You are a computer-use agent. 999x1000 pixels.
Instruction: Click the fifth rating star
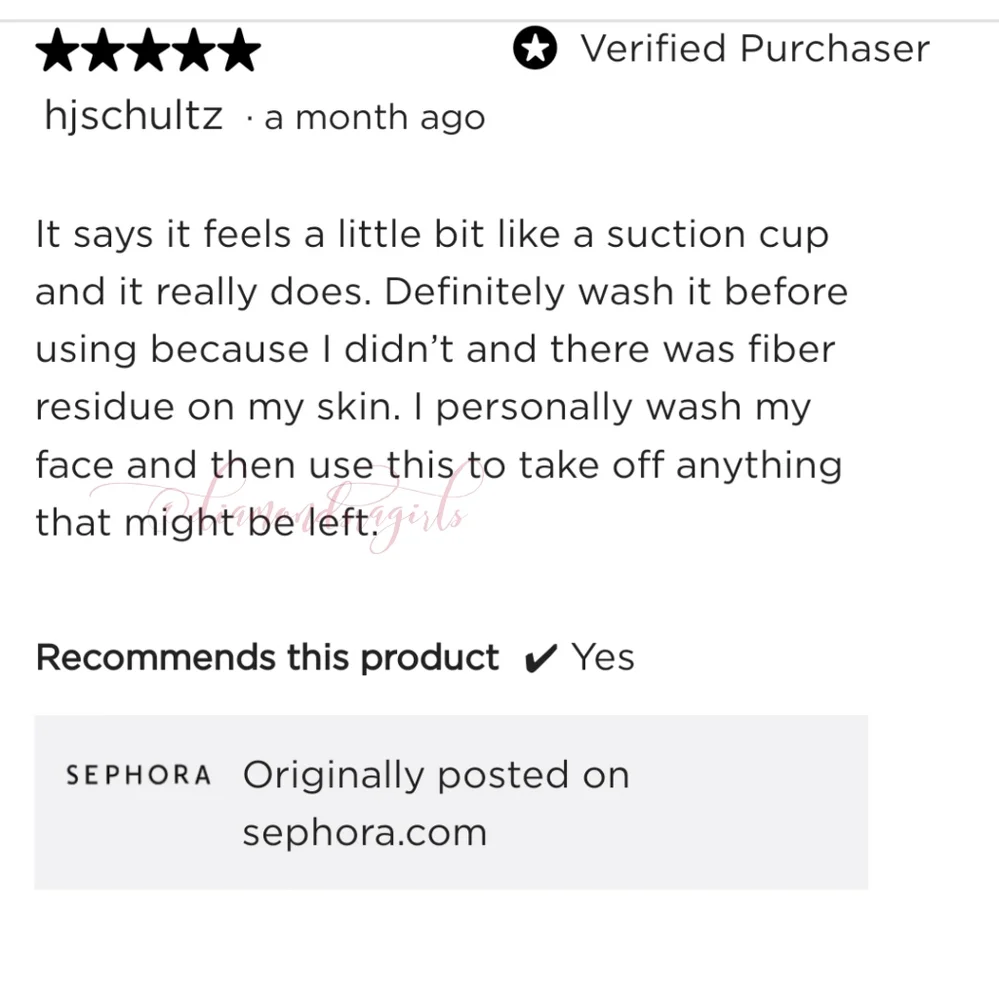click(239, 50)
